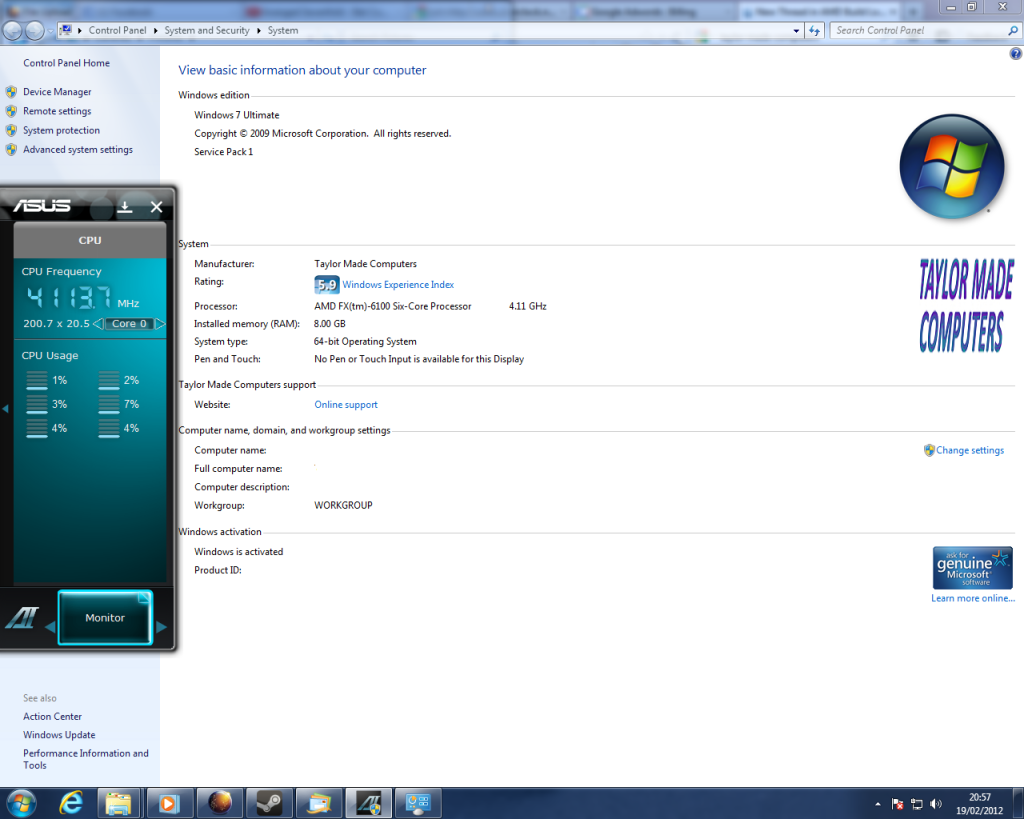1024x819 pixels.
Task: Click the Learn more online link
Action: pos(973,598)
